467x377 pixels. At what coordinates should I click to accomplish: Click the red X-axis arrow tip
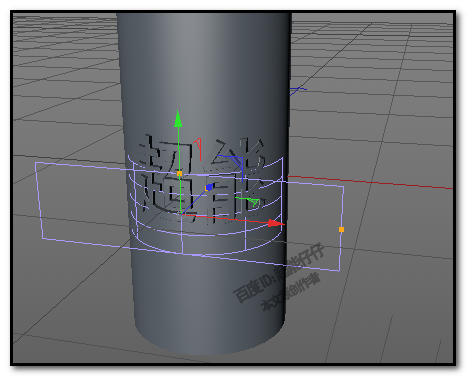point(276,223)
